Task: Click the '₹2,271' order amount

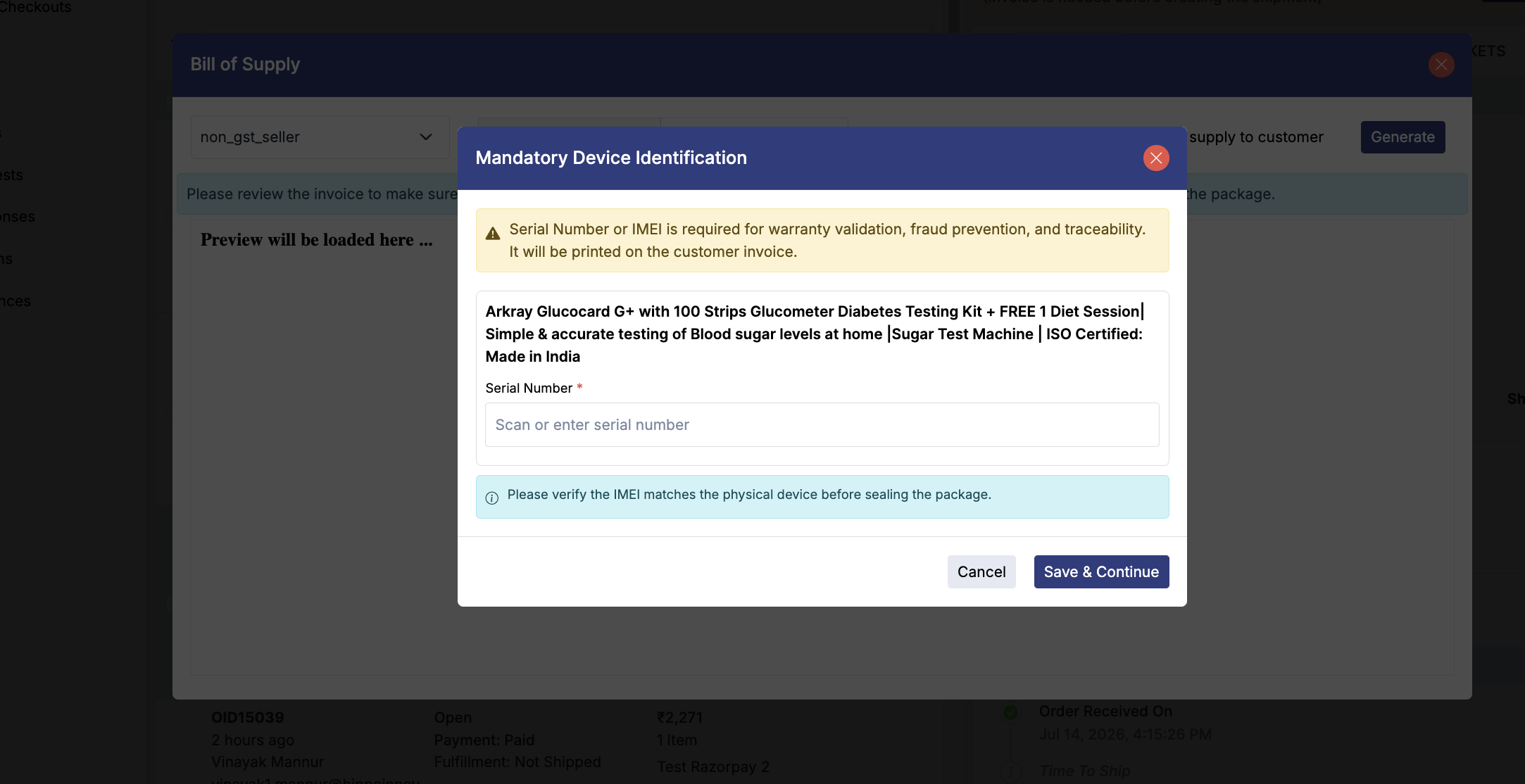Action: click(679, 717)
